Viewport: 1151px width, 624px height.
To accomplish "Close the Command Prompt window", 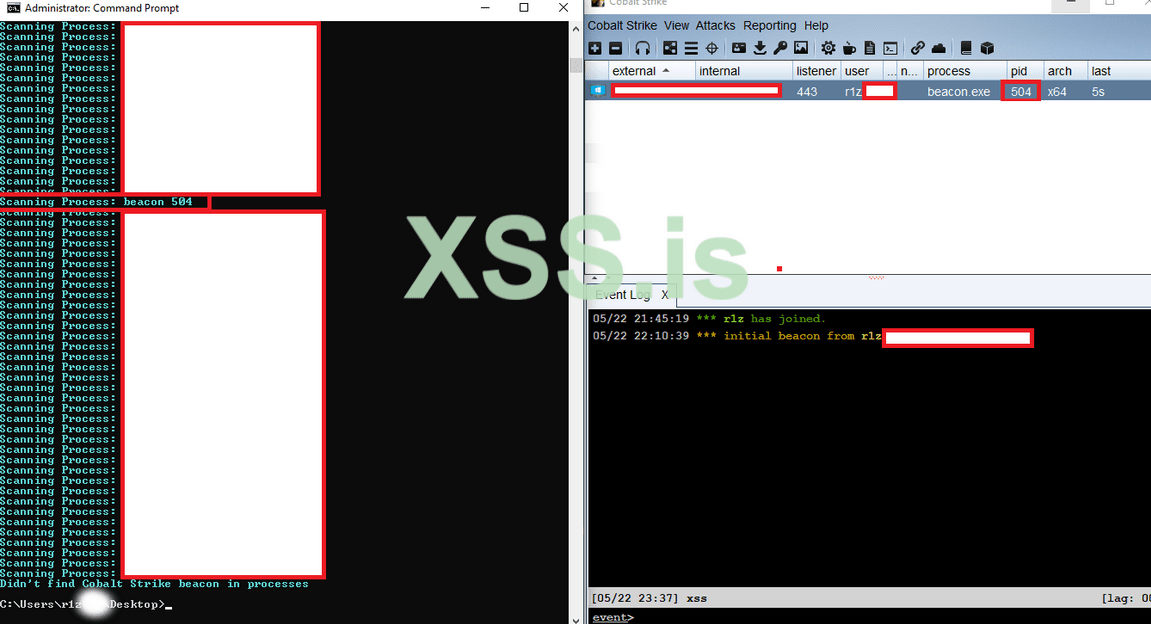I will click(563, 7).
